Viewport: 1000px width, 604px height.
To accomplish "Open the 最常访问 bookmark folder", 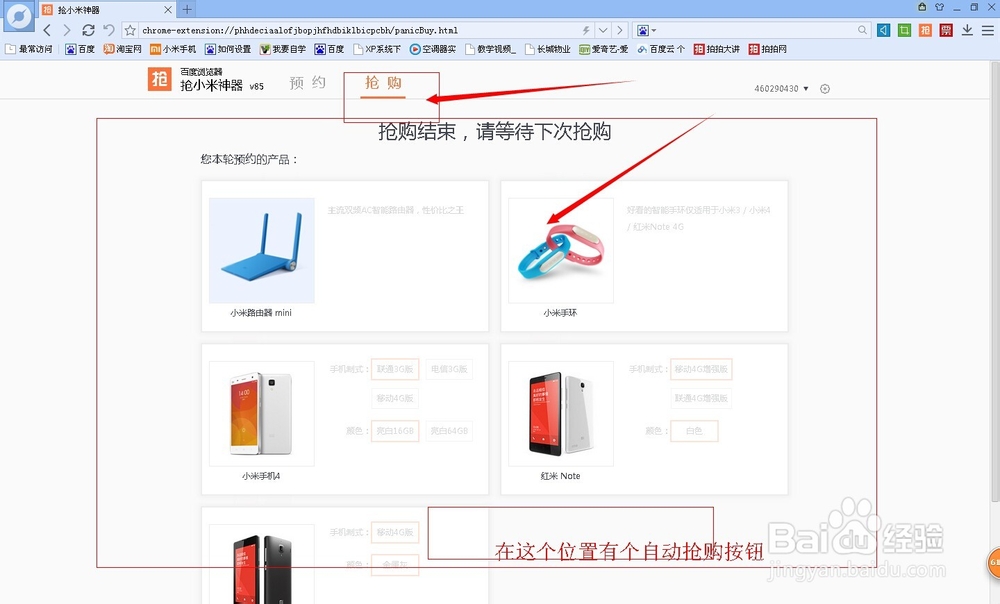I will pos(29,49).
